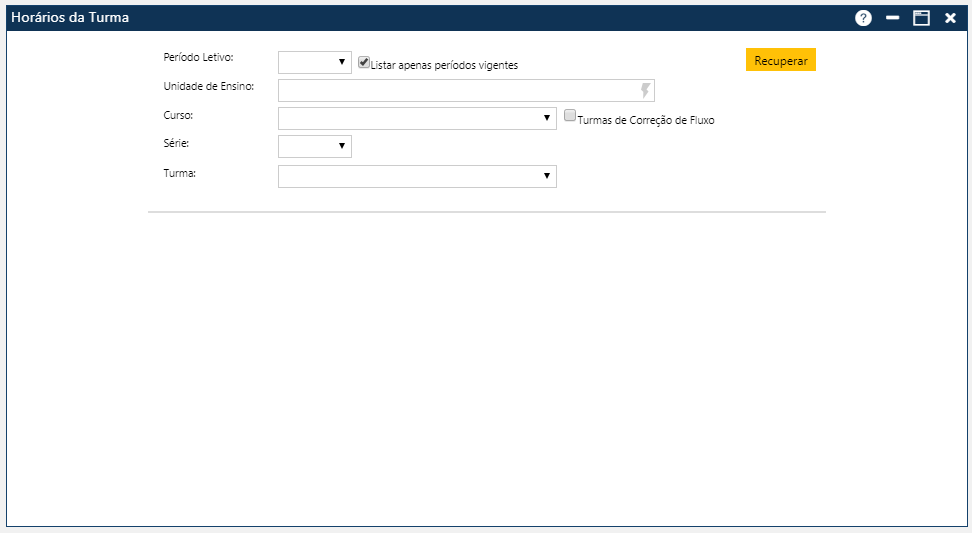Expand the Curso dropdown list
The image size is (972, 533).
tap(417, 119)
